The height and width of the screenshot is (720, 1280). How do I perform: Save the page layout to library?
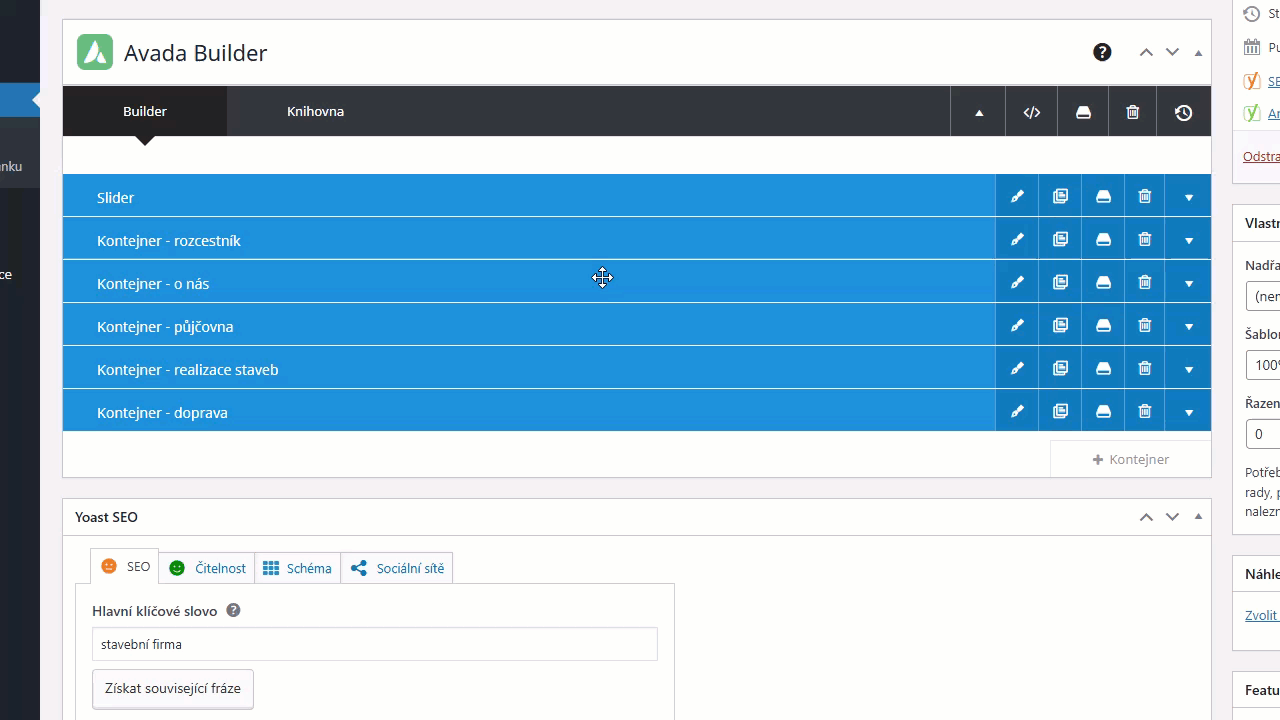1083,112
